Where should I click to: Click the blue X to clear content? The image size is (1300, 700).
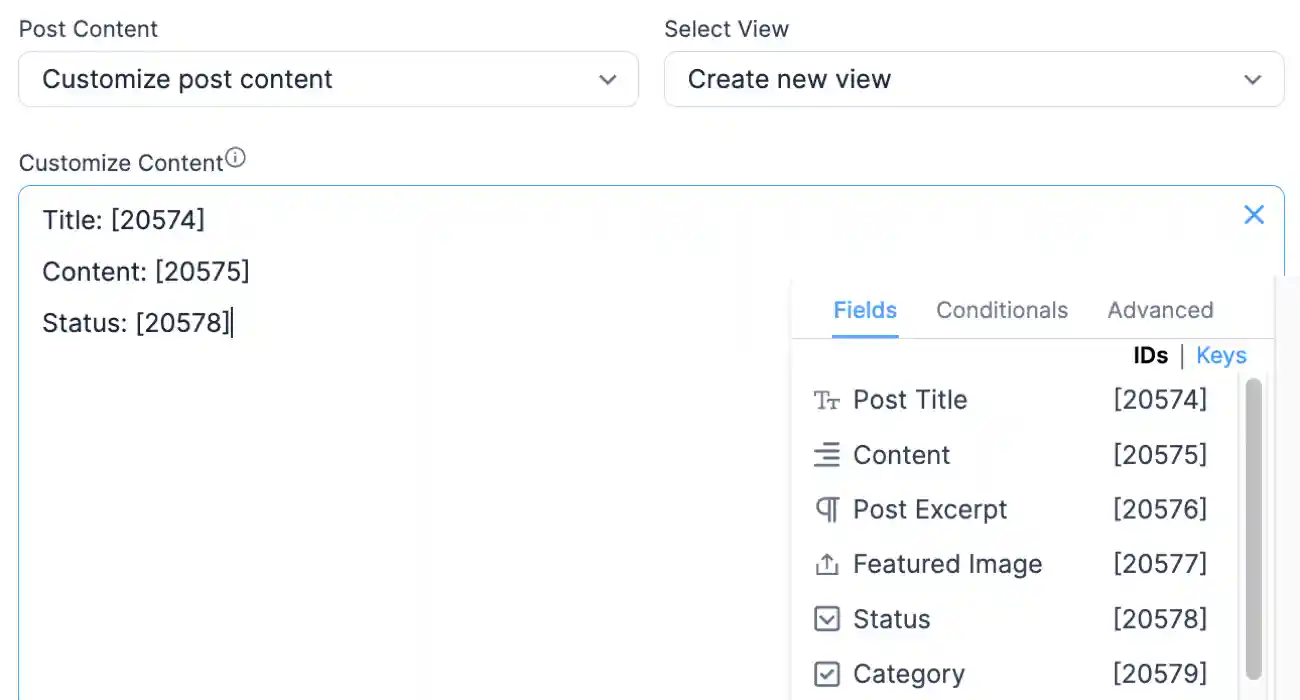coord(1254,214)
